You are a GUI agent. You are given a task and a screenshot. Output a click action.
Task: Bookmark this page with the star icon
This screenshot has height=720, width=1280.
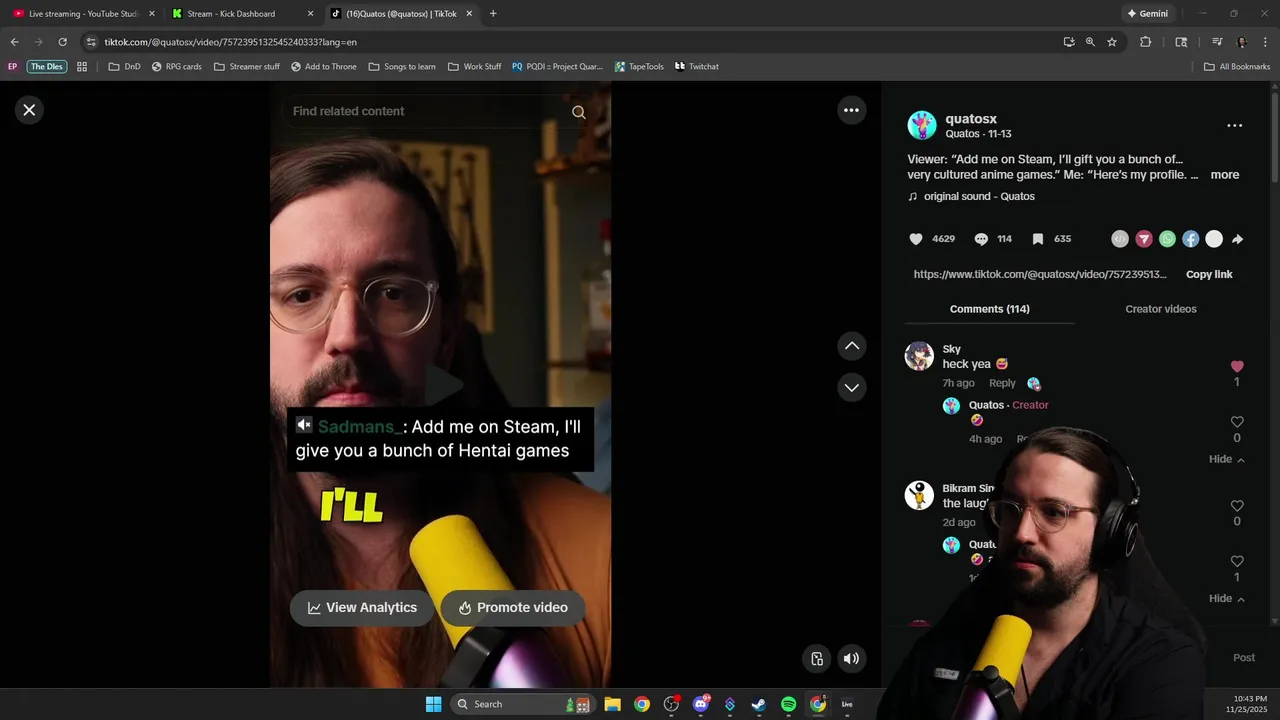(1112, 42)
